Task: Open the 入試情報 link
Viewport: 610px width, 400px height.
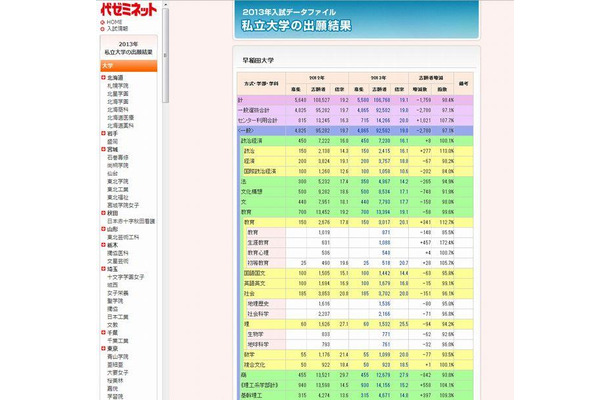Action: click(117, 29)
